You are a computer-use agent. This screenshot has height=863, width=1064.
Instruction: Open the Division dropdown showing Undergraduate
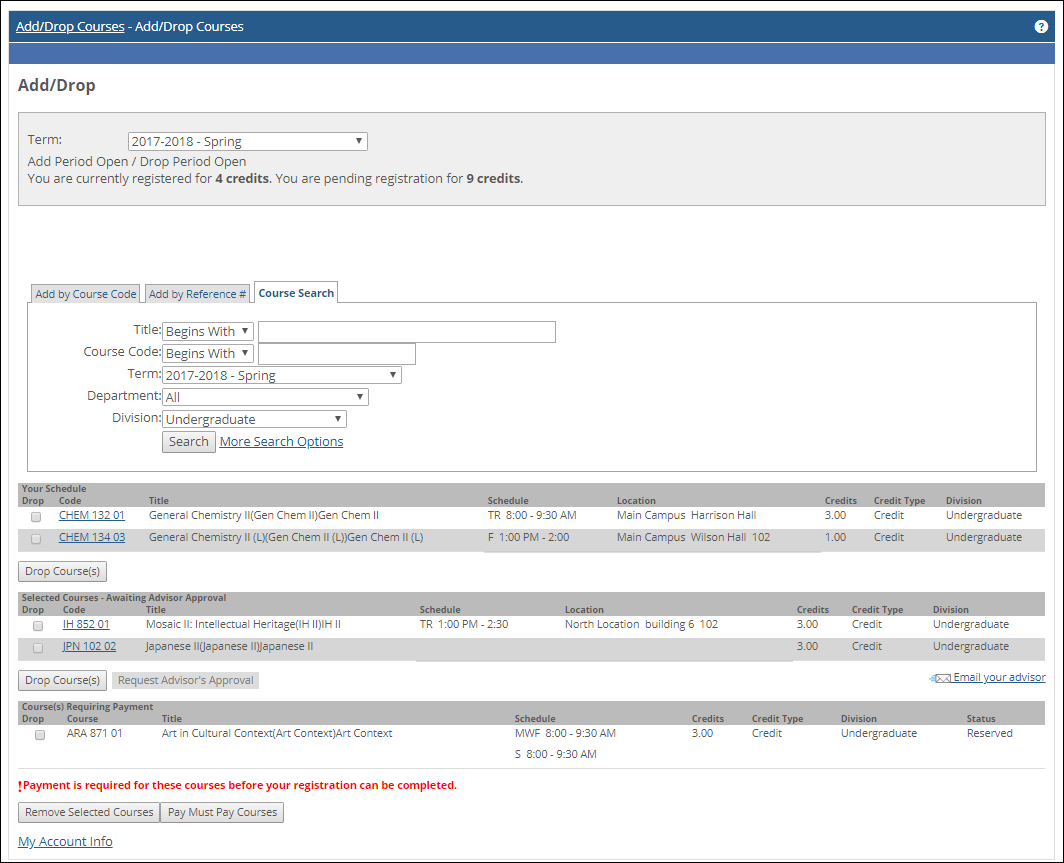coord(254,419)
